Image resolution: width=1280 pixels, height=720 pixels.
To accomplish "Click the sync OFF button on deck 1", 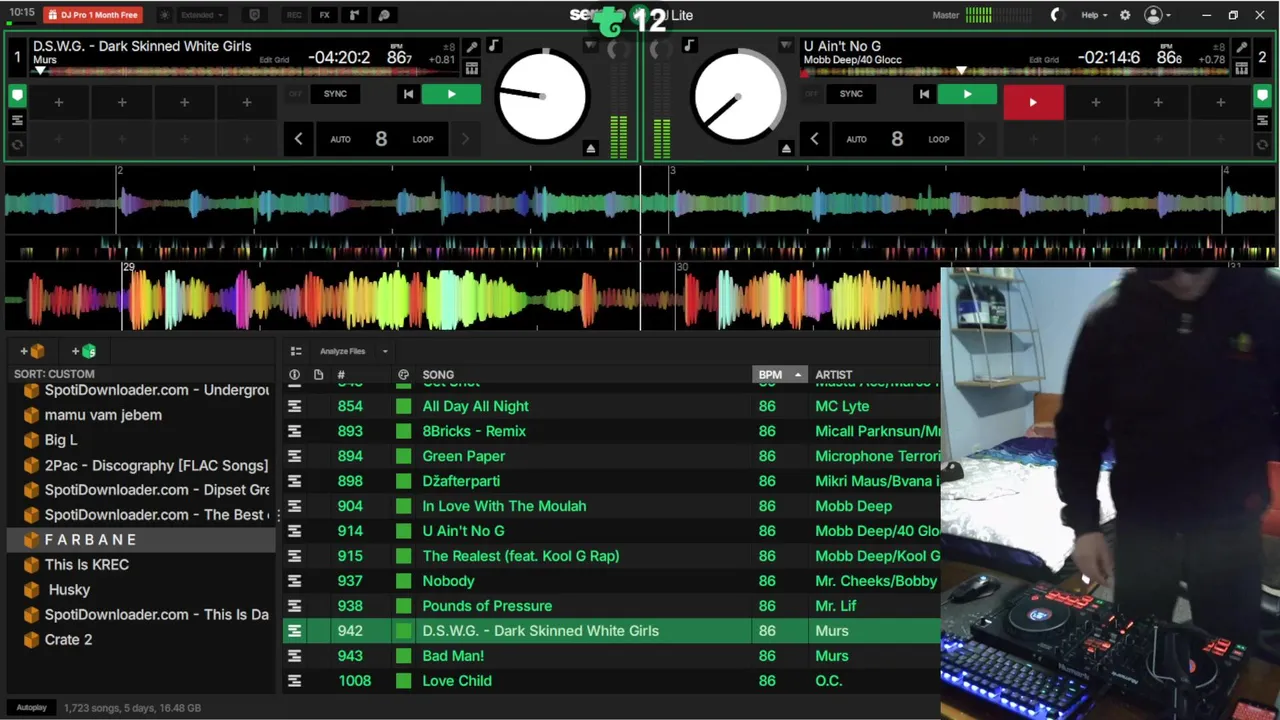I will (x=295, y=94).
